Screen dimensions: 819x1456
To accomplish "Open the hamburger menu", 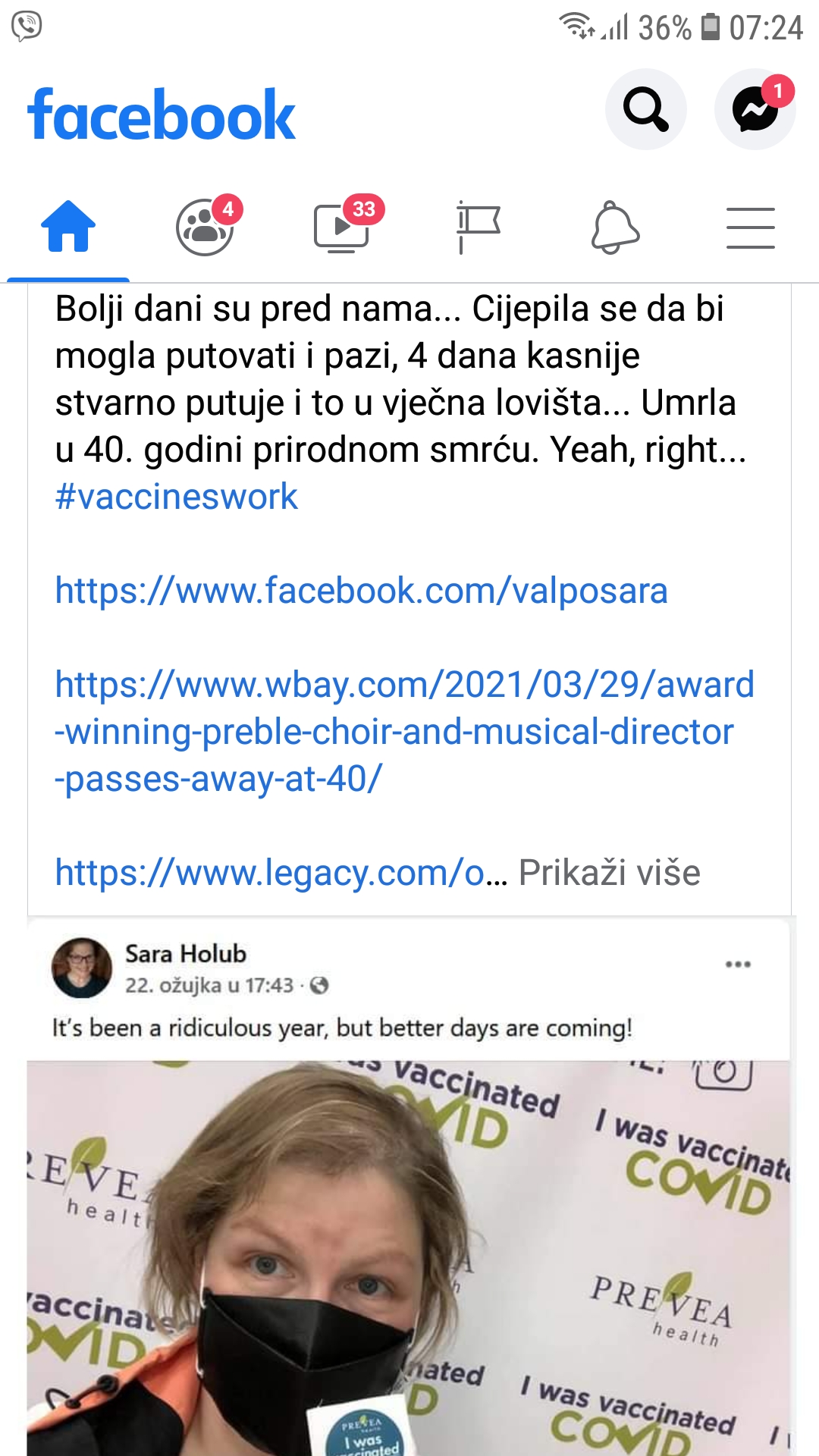I will coord(751,227).
